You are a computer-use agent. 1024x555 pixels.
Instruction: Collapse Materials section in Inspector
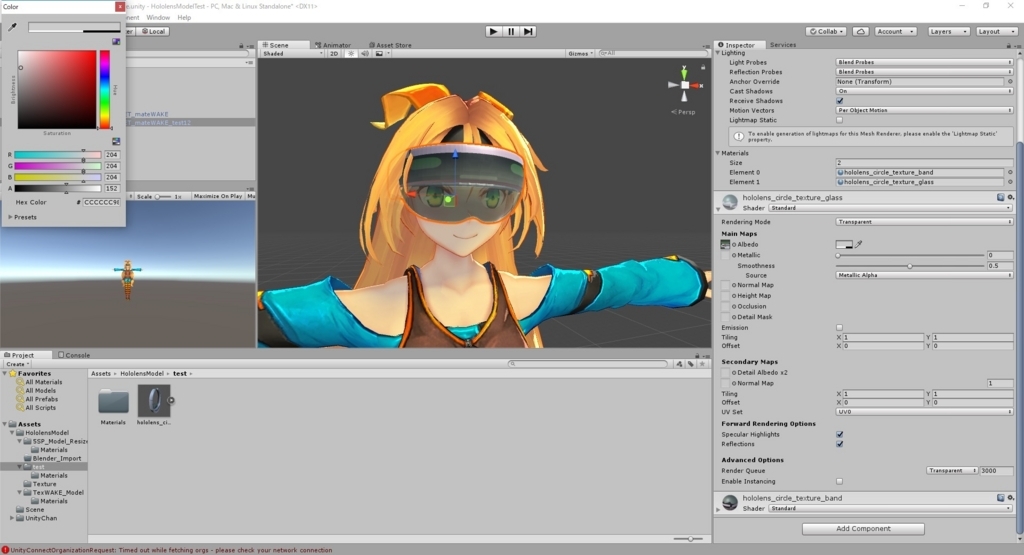(x=718, y=153)
